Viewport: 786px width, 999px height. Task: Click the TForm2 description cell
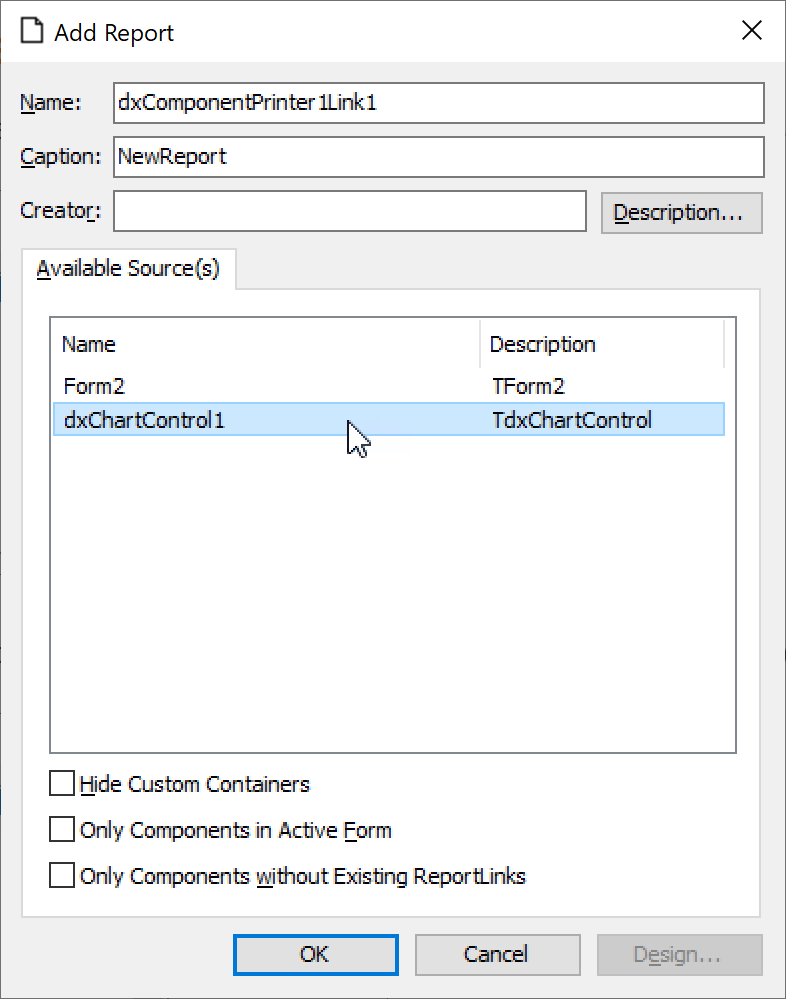(529, 386)
